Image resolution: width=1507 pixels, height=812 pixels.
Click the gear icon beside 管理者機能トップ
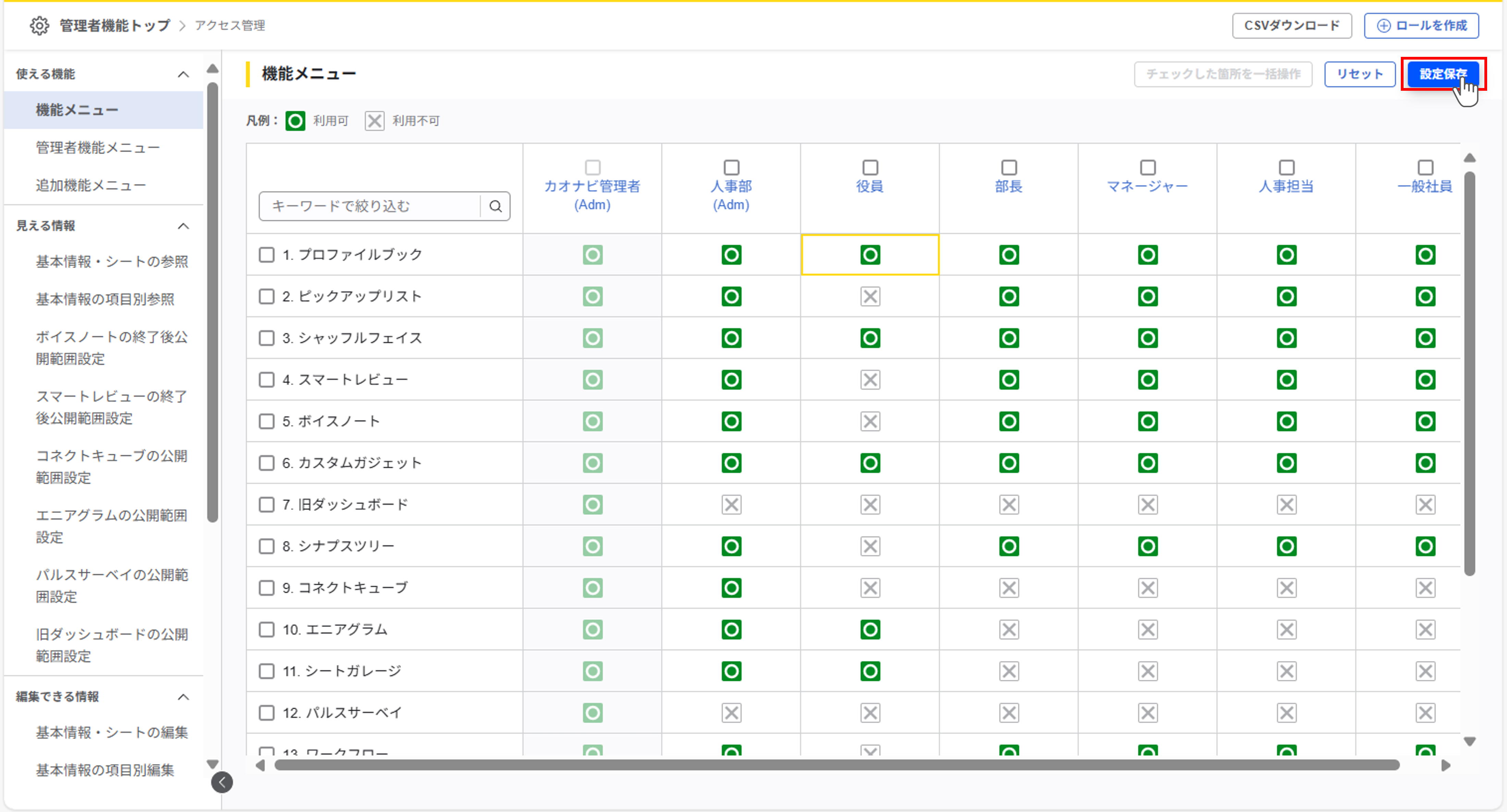point(39,26)
